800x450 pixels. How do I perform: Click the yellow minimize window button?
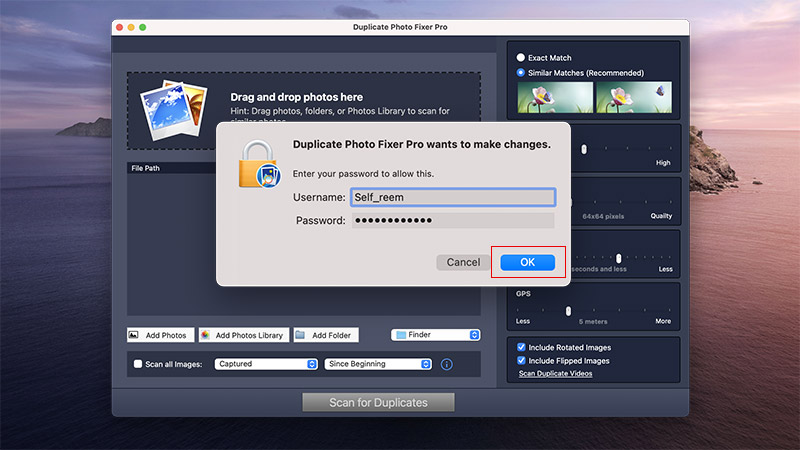click(131, 27)
